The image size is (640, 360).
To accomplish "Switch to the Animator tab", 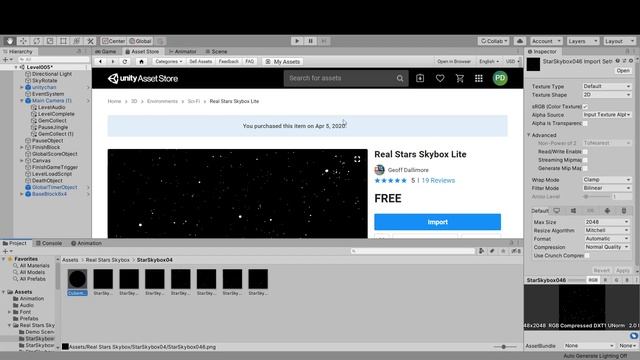I will 182,51.
